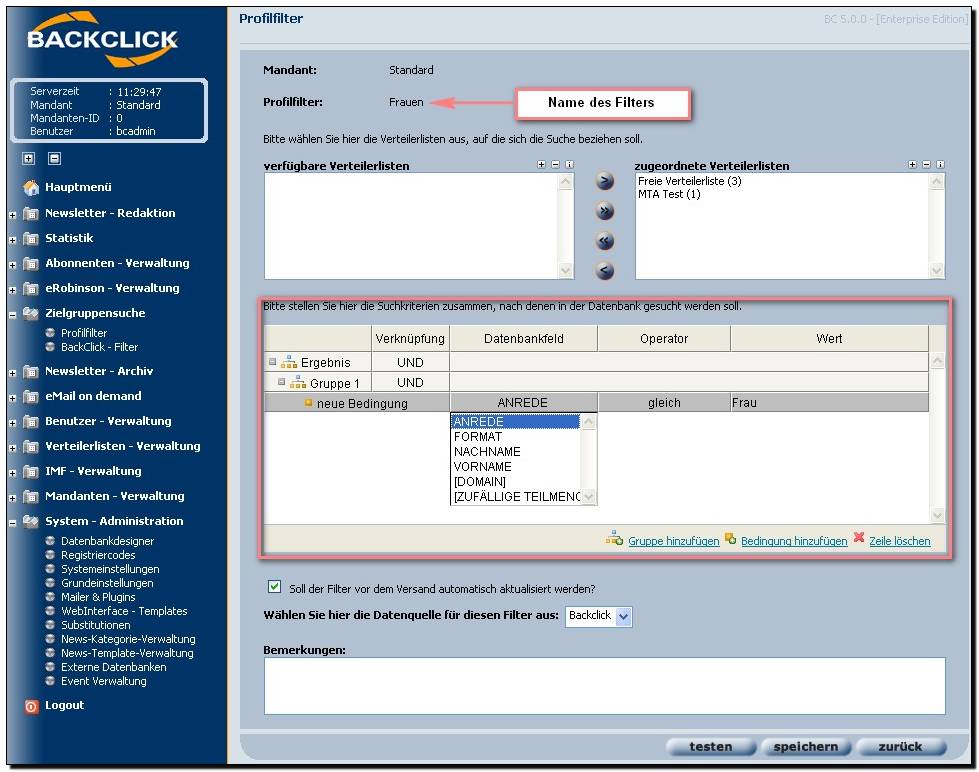Screen dimensions: 979x772
Task: Open BackClick - Filter menu item
Action: tap(99, 347)
